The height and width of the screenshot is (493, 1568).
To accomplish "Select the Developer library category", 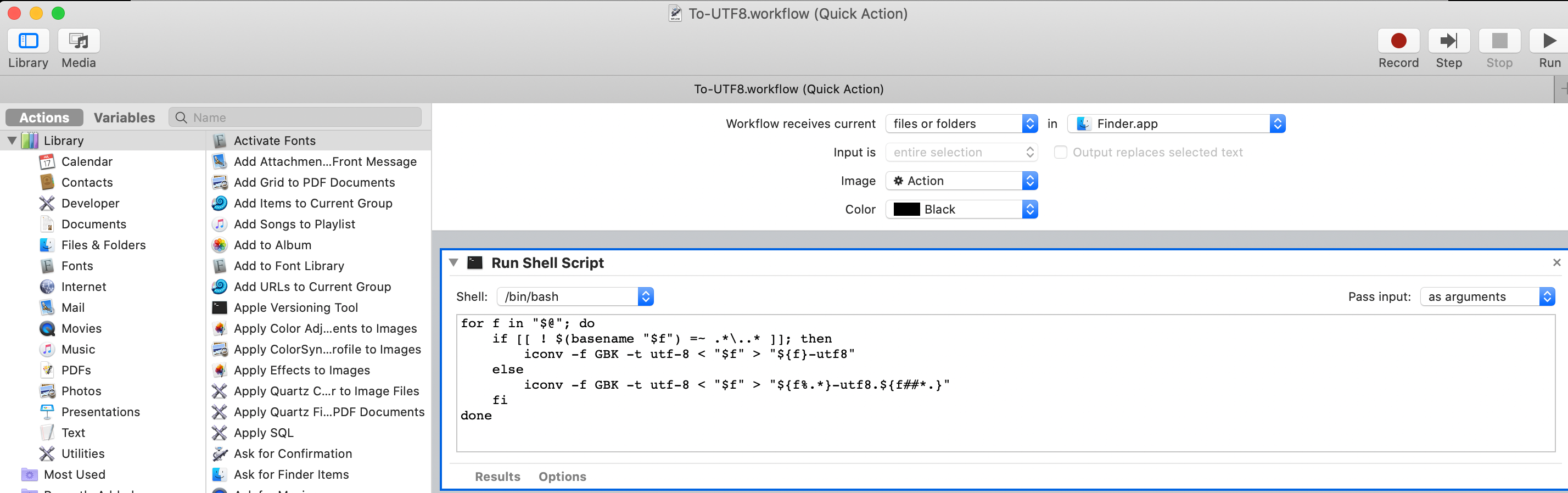I will pyautogui.click(x=90, y=203).
